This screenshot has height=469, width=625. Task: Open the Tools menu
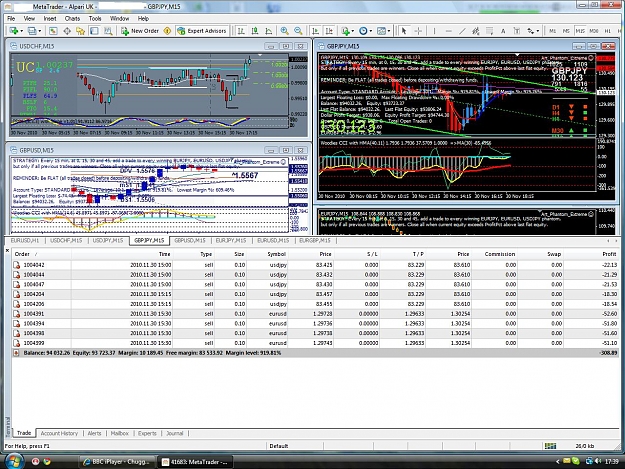(x=95, y=18)
